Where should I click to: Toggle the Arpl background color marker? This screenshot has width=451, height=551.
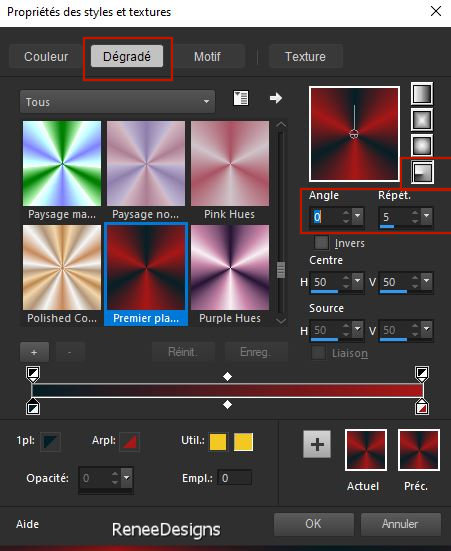[x=130, y=442]
